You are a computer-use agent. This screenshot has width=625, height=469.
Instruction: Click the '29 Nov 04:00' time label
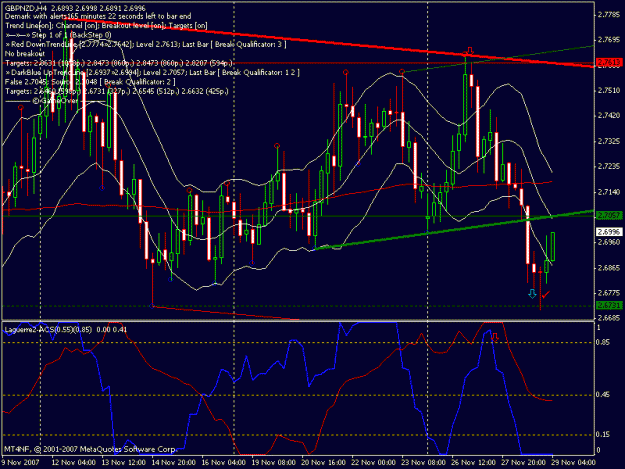[x=573, y=463]
